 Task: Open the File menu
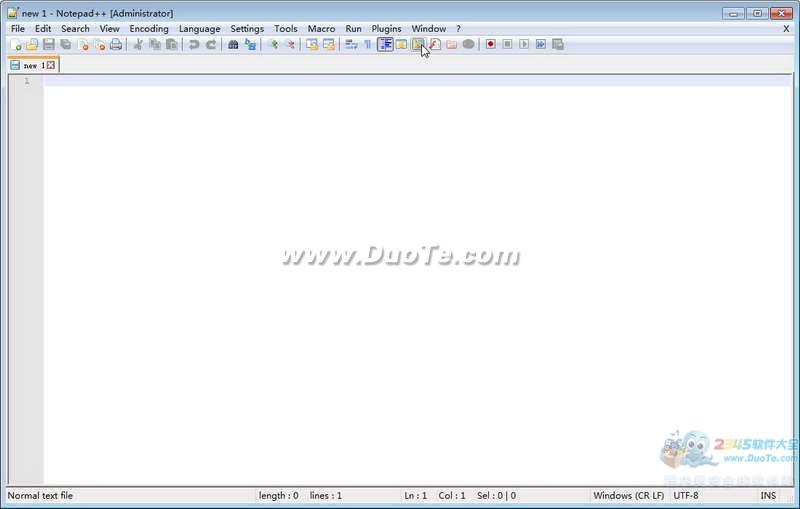tap(18, 29)
